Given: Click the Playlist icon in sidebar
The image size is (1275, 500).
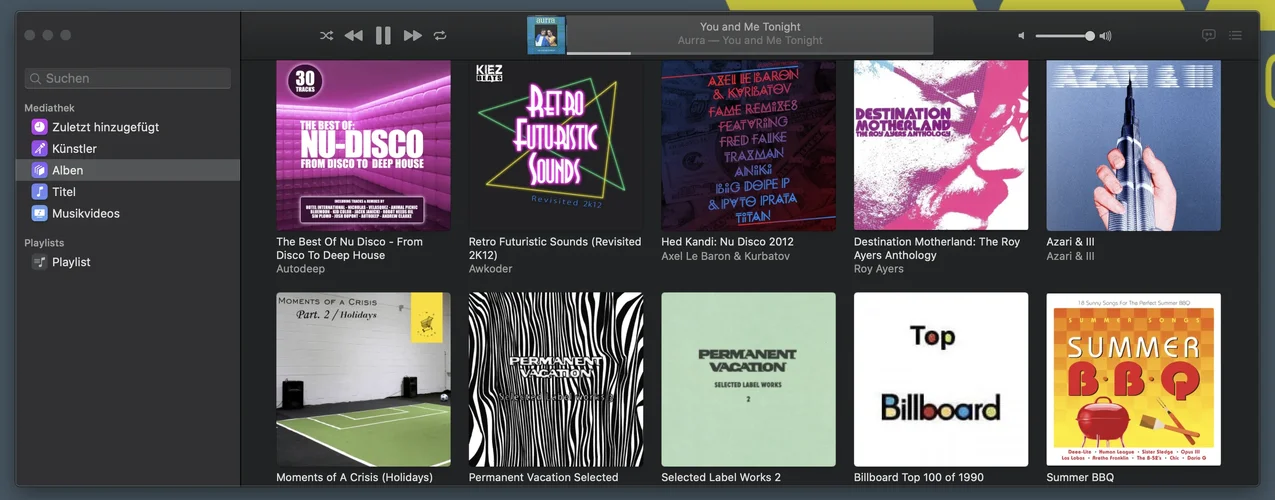Looking at the screenshot, I should click(x=39, y=262).
